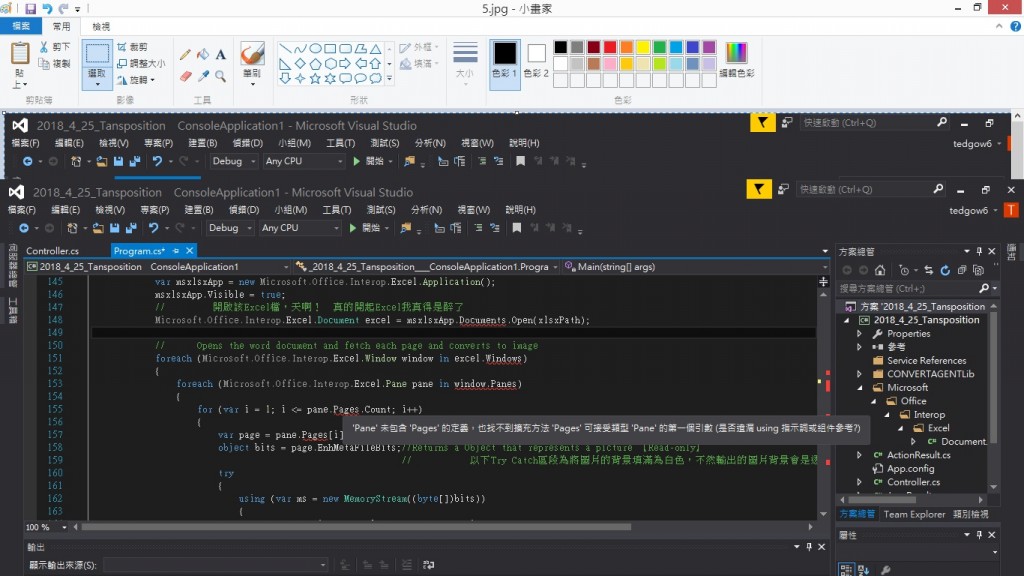This screenshot has height=576, width=1024.
Task: Open the Paint View ribbon tab
Action: coord(101,26)
